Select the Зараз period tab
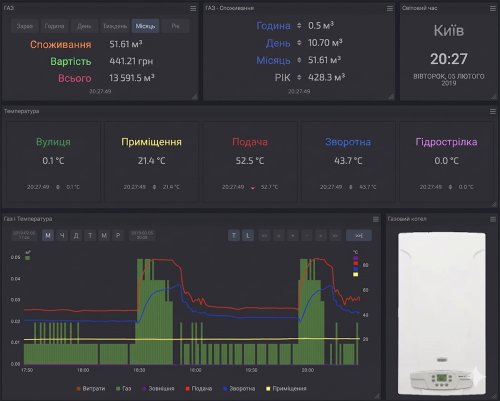500x401 pixels. tap(25, 26)
